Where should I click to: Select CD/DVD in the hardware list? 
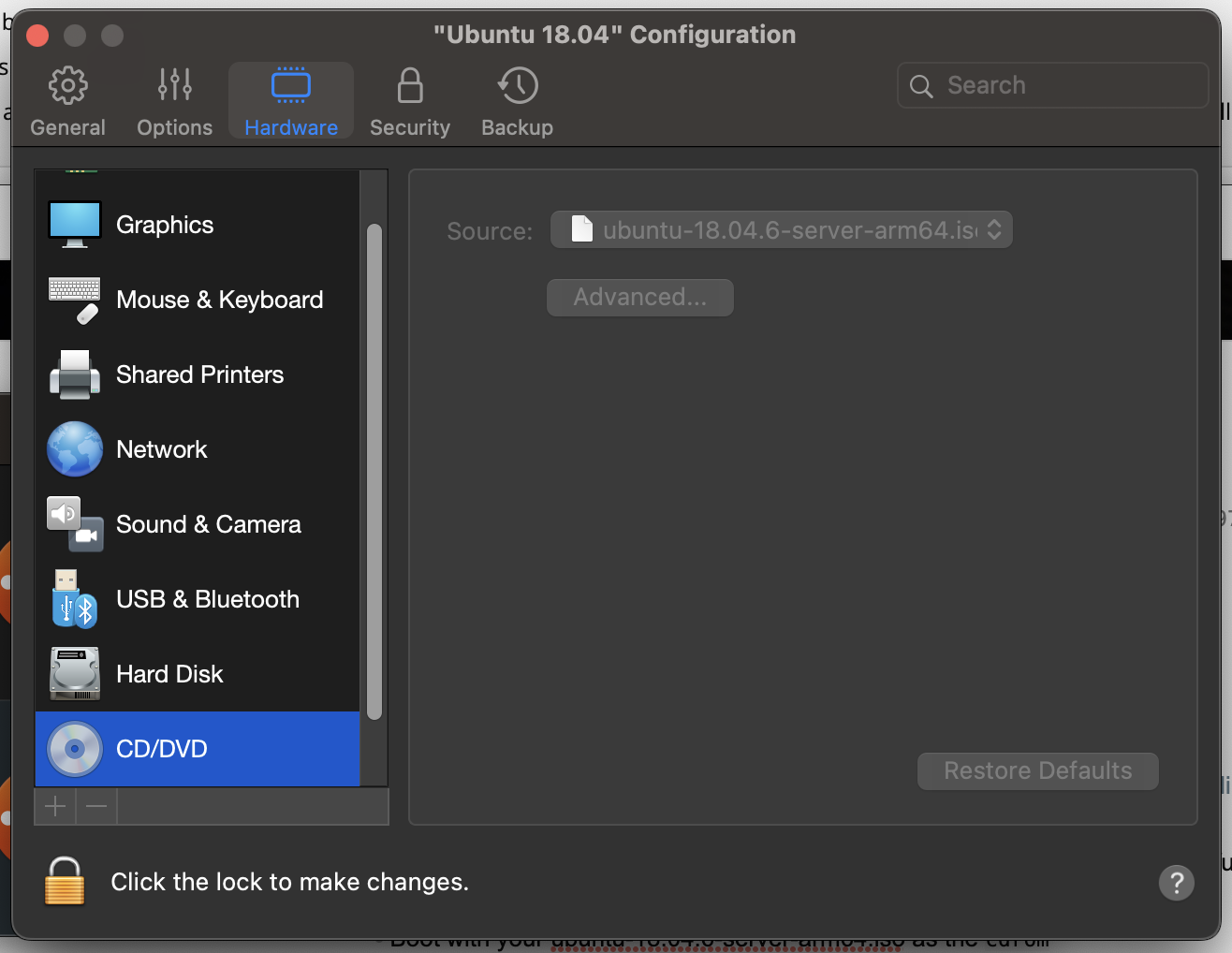click(198, 749)
